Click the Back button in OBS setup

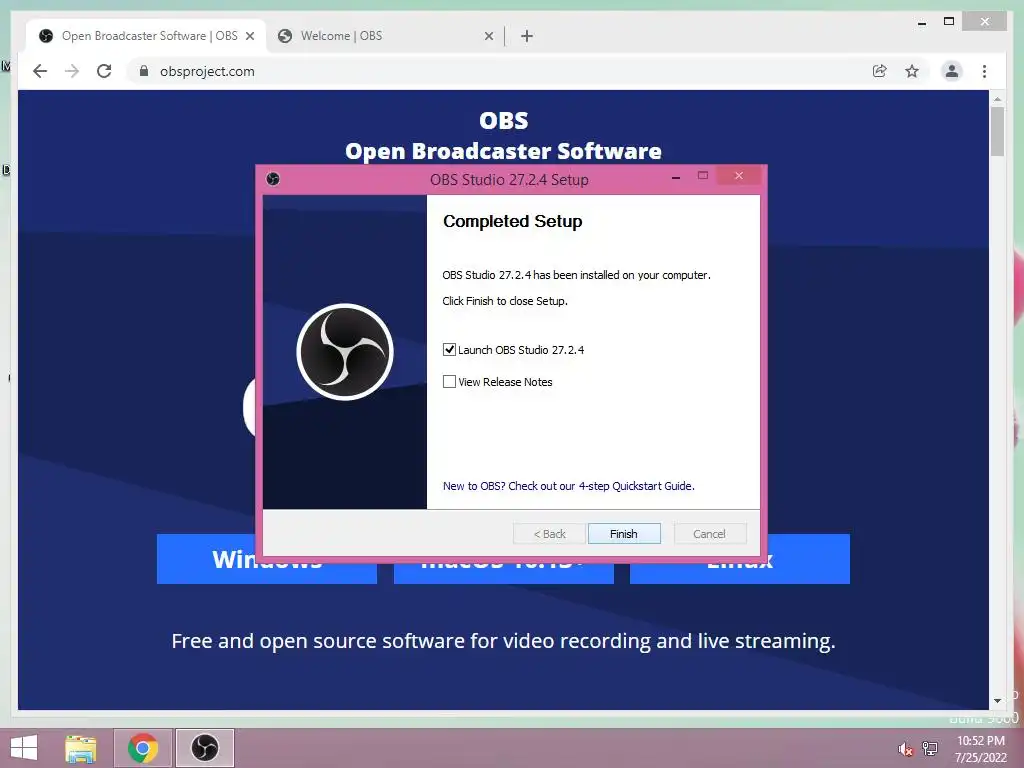coord(549,534)
